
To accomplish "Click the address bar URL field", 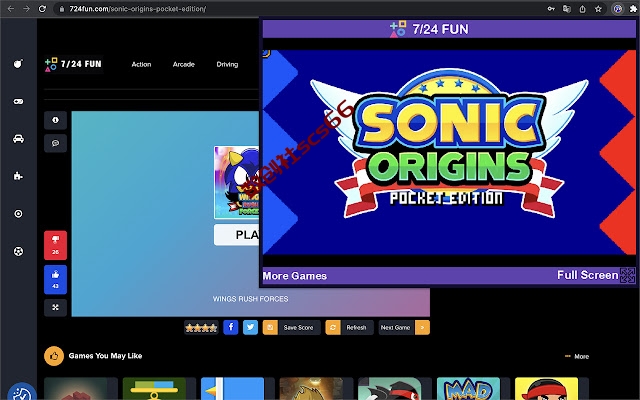I will tap(300, 9).
